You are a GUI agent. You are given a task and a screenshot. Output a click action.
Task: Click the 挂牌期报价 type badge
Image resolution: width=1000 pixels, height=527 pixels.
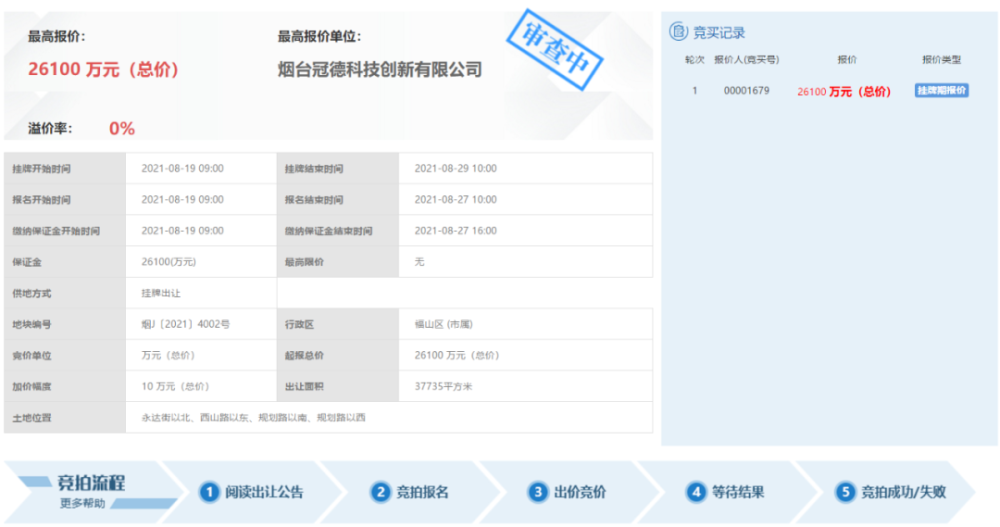pos(941,91)
